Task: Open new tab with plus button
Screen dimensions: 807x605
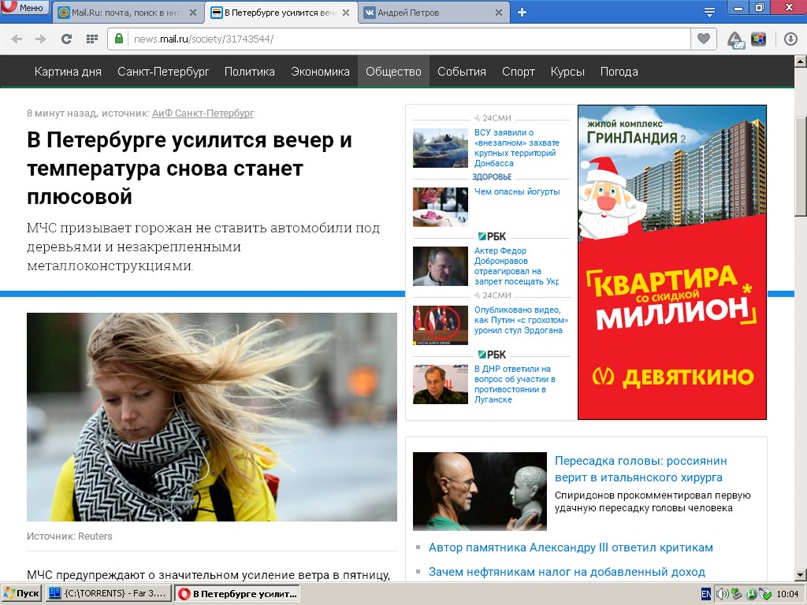Action: coord(521,12)
